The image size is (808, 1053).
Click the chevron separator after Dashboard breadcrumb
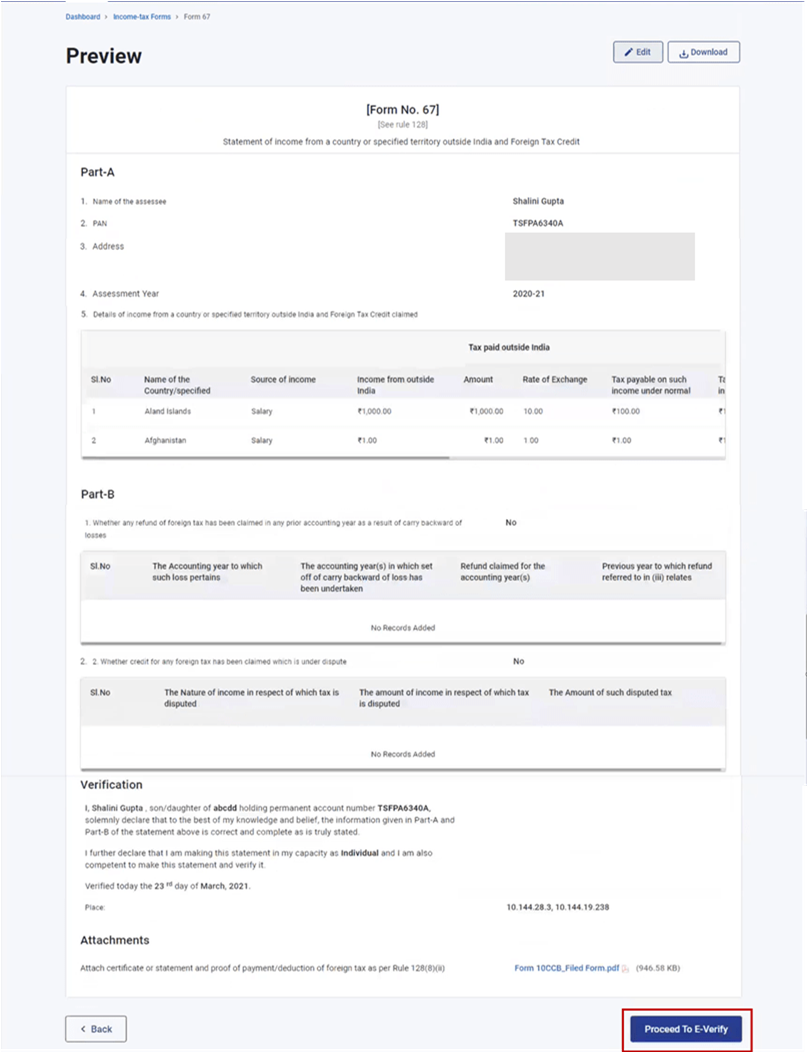(108, 16)
